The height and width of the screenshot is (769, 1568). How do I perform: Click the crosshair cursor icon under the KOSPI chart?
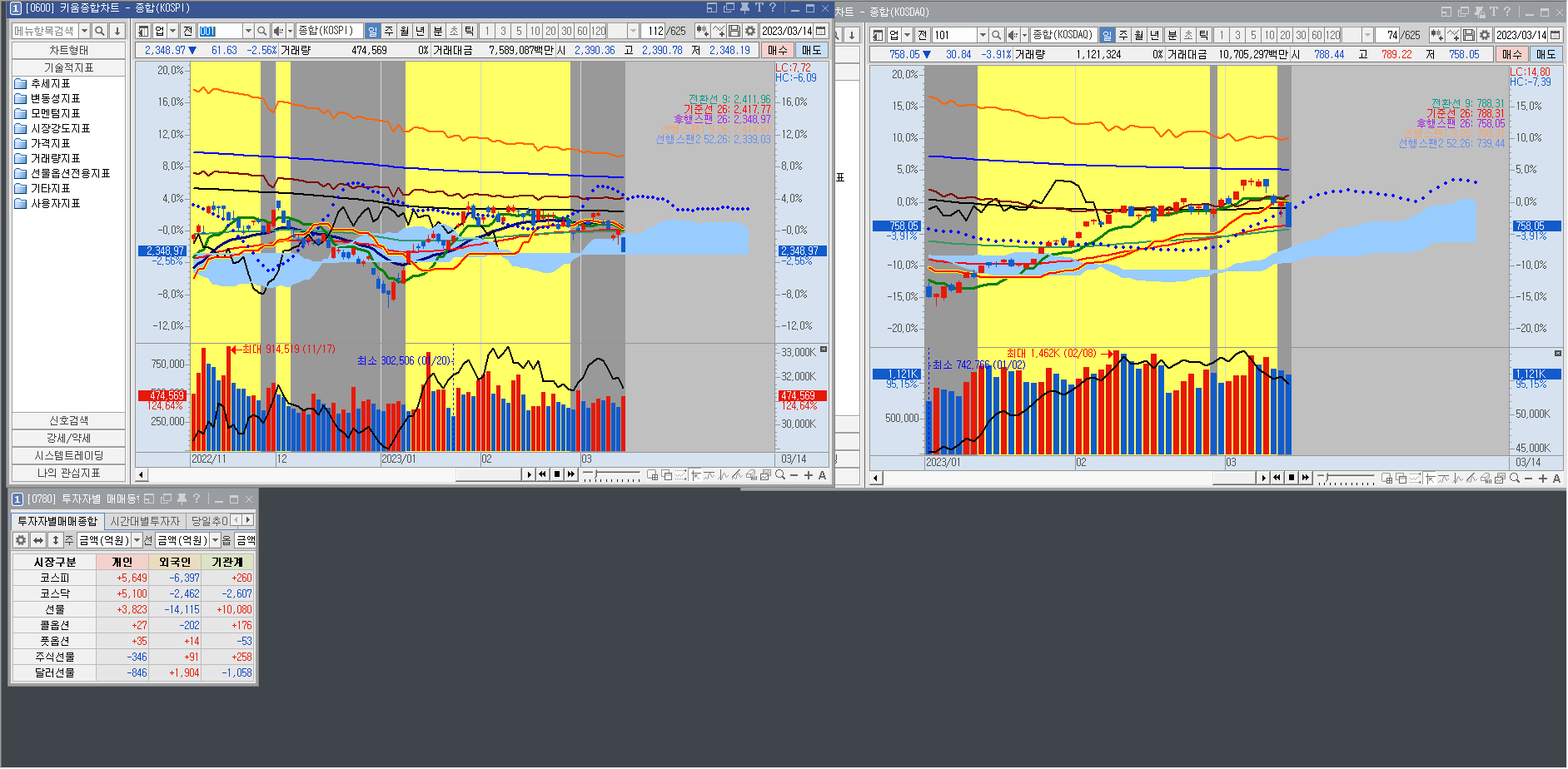pos(695,475)
